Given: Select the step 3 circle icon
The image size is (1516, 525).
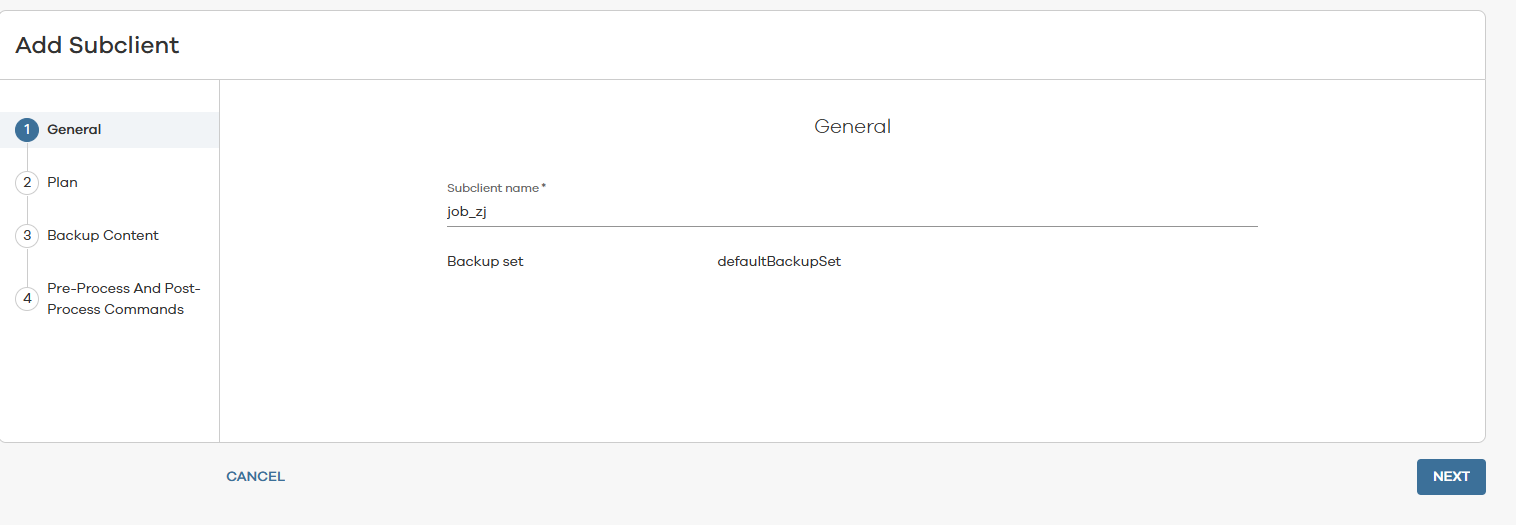Looking at the screenshot, I should [27, 236].
